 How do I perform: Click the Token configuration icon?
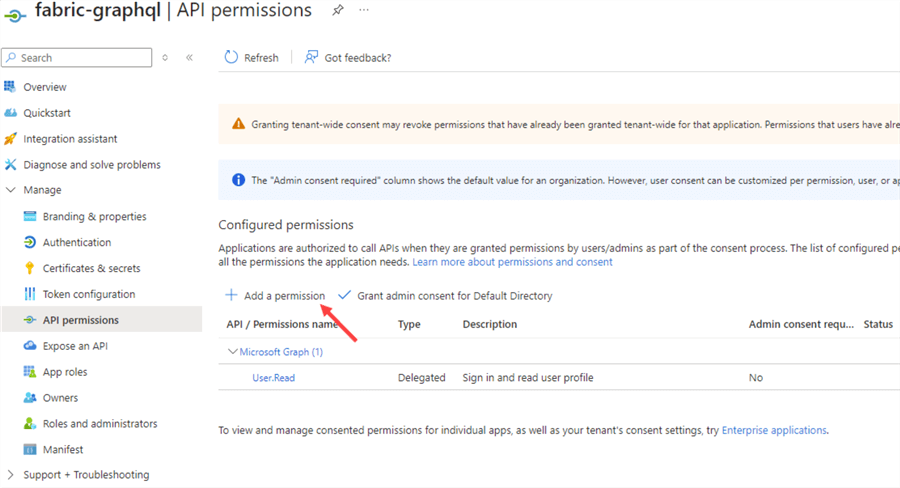tap(30, 294)
